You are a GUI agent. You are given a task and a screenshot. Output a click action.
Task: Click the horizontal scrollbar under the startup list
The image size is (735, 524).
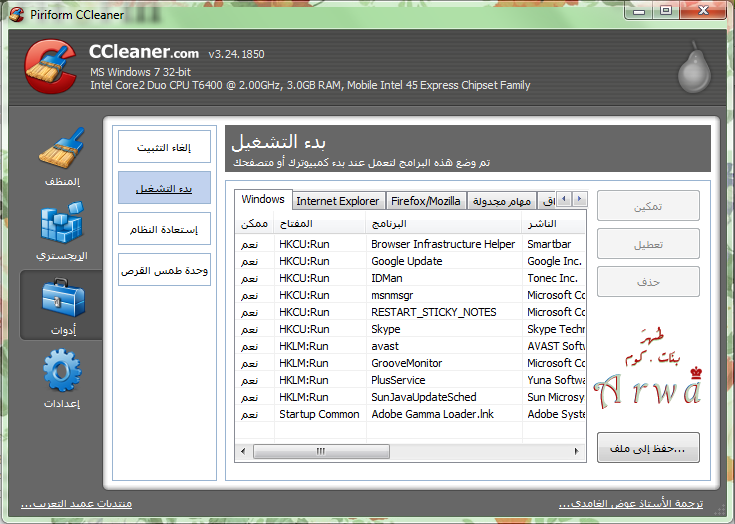[330, 452]
